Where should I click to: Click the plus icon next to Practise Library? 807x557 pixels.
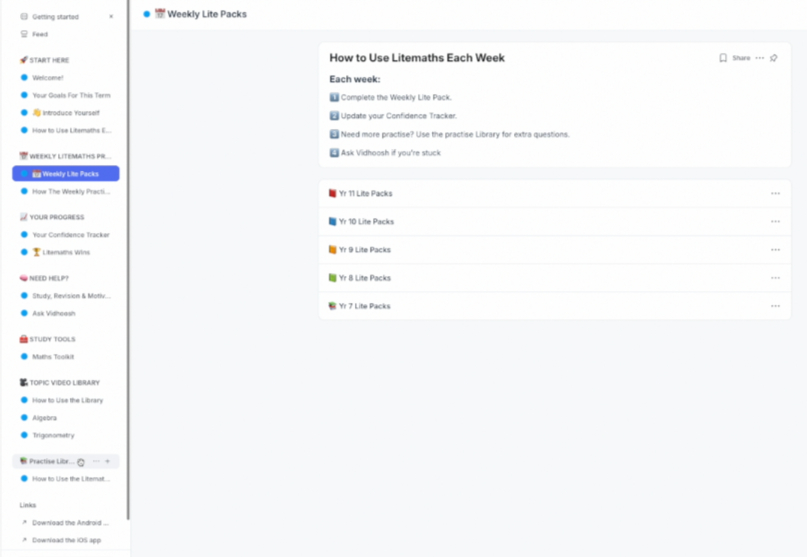point(108,461)
